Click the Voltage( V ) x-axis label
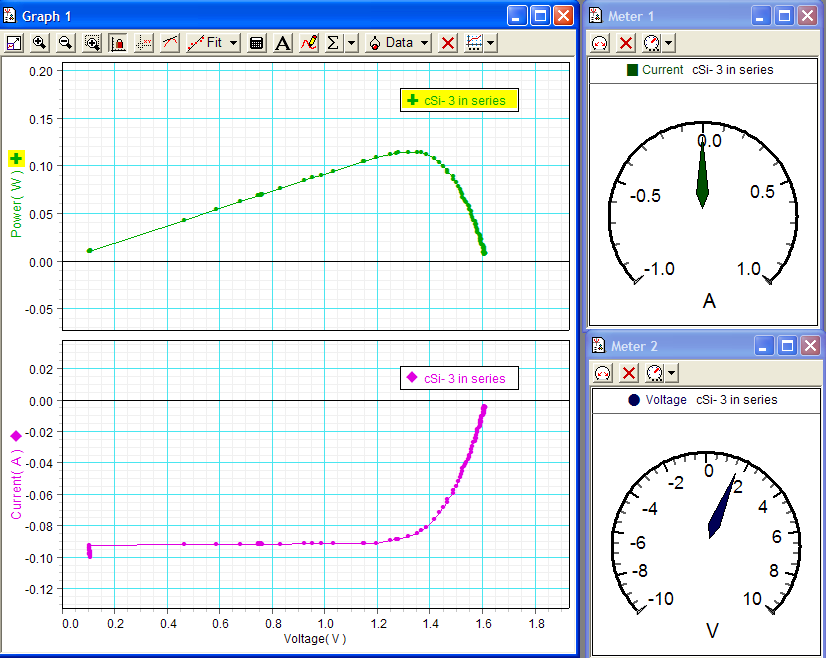The height and width of the screenshot is (658, 826). point(315,638)
